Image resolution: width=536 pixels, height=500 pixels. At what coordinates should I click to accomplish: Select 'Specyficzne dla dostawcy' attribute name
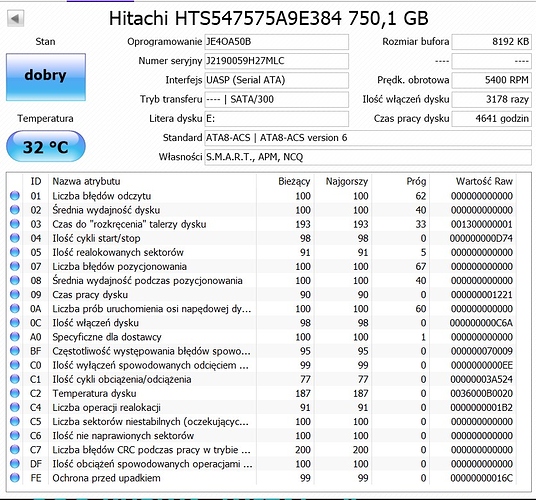click(107, 337)
